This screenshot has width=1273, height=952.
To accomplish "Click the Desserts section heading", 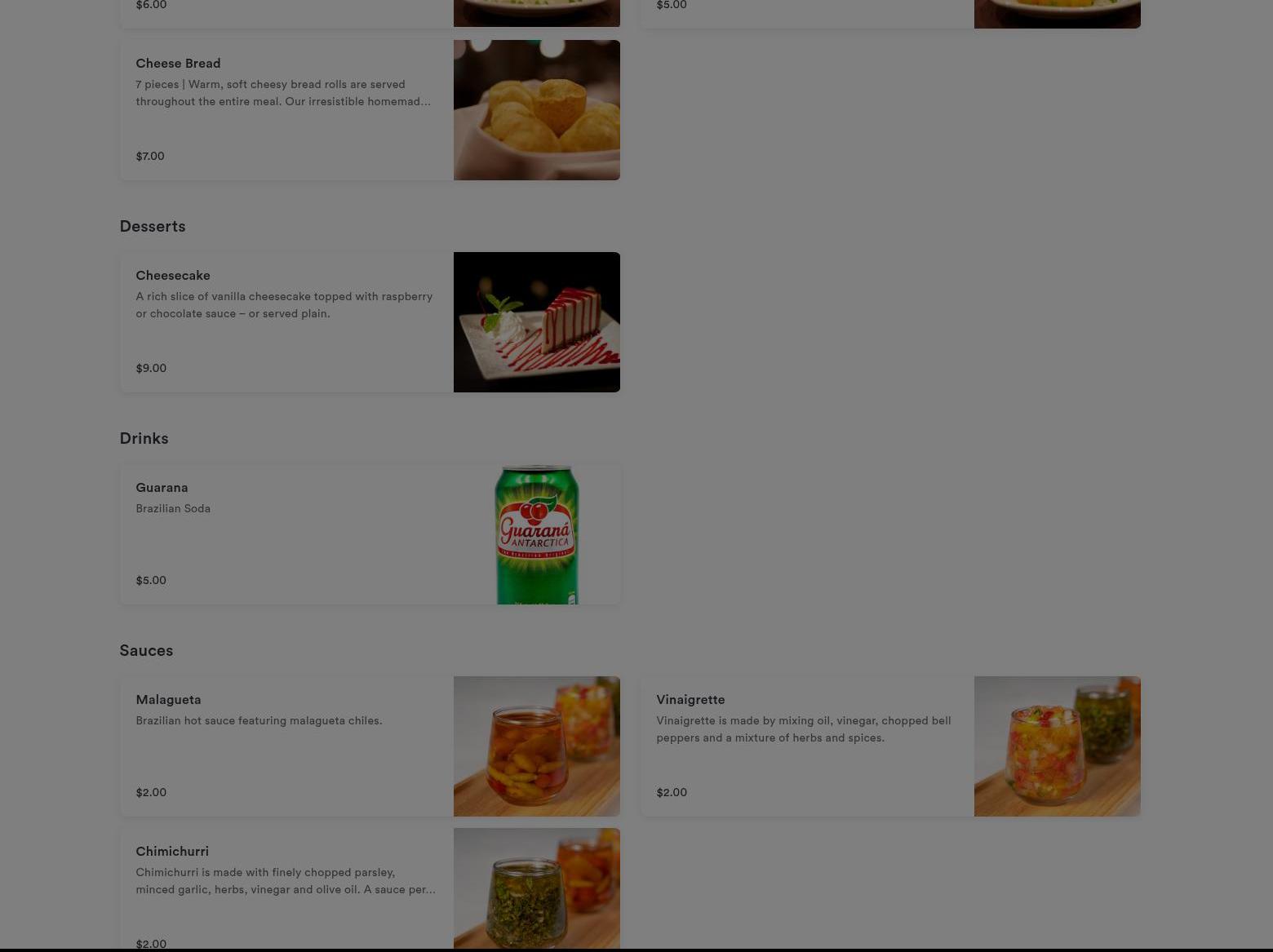I will pos(153,227).
